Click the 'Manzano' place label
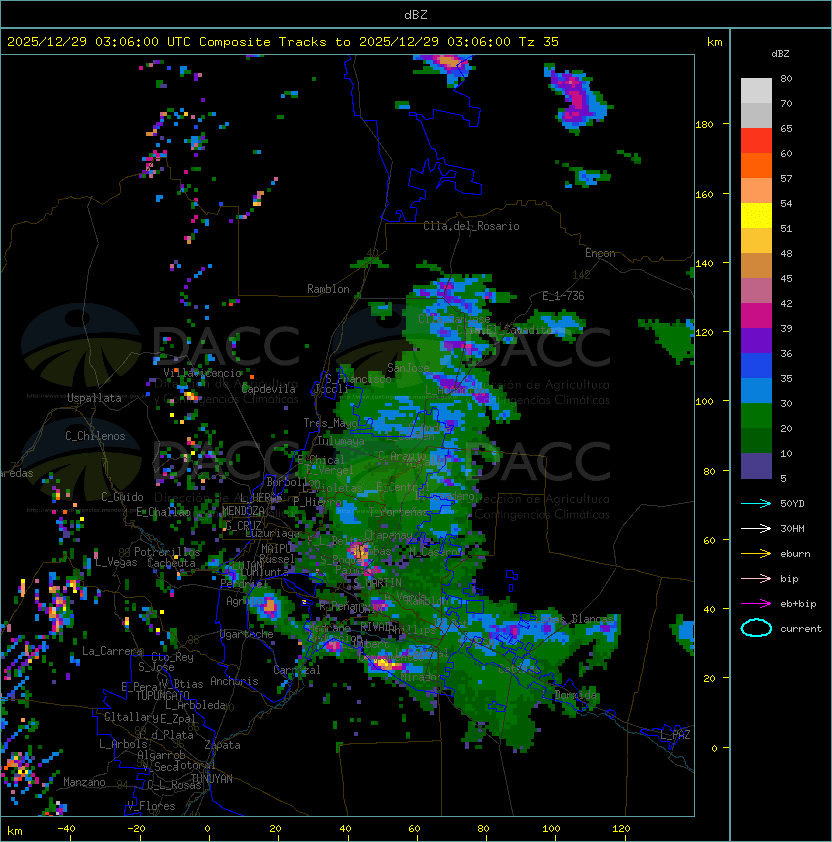832x842 pixels. coord(84,782)
